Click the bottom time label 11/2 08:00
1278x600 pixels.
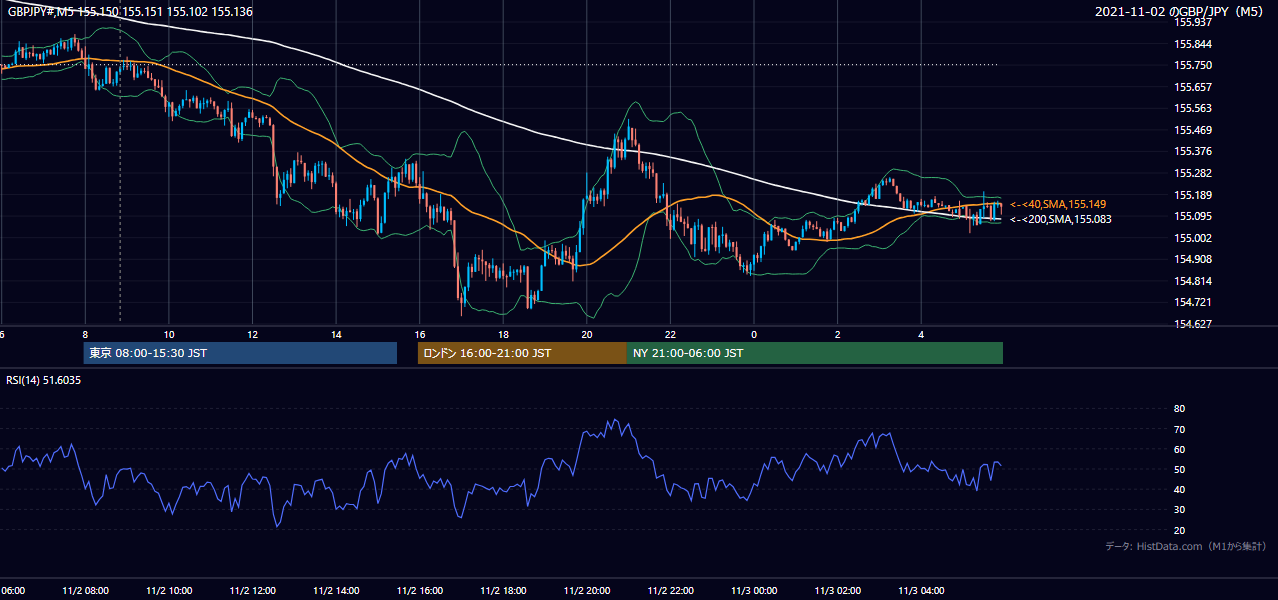(x=85, y=590)
